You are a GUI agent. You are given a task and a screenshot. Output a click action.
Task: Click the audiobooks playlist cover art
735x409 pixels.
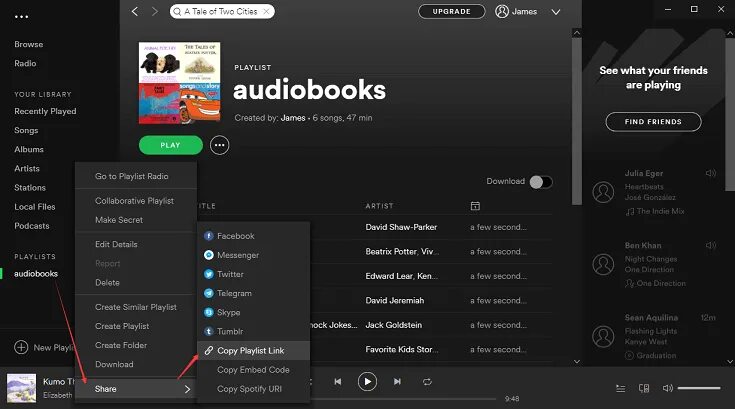[180, 83]
